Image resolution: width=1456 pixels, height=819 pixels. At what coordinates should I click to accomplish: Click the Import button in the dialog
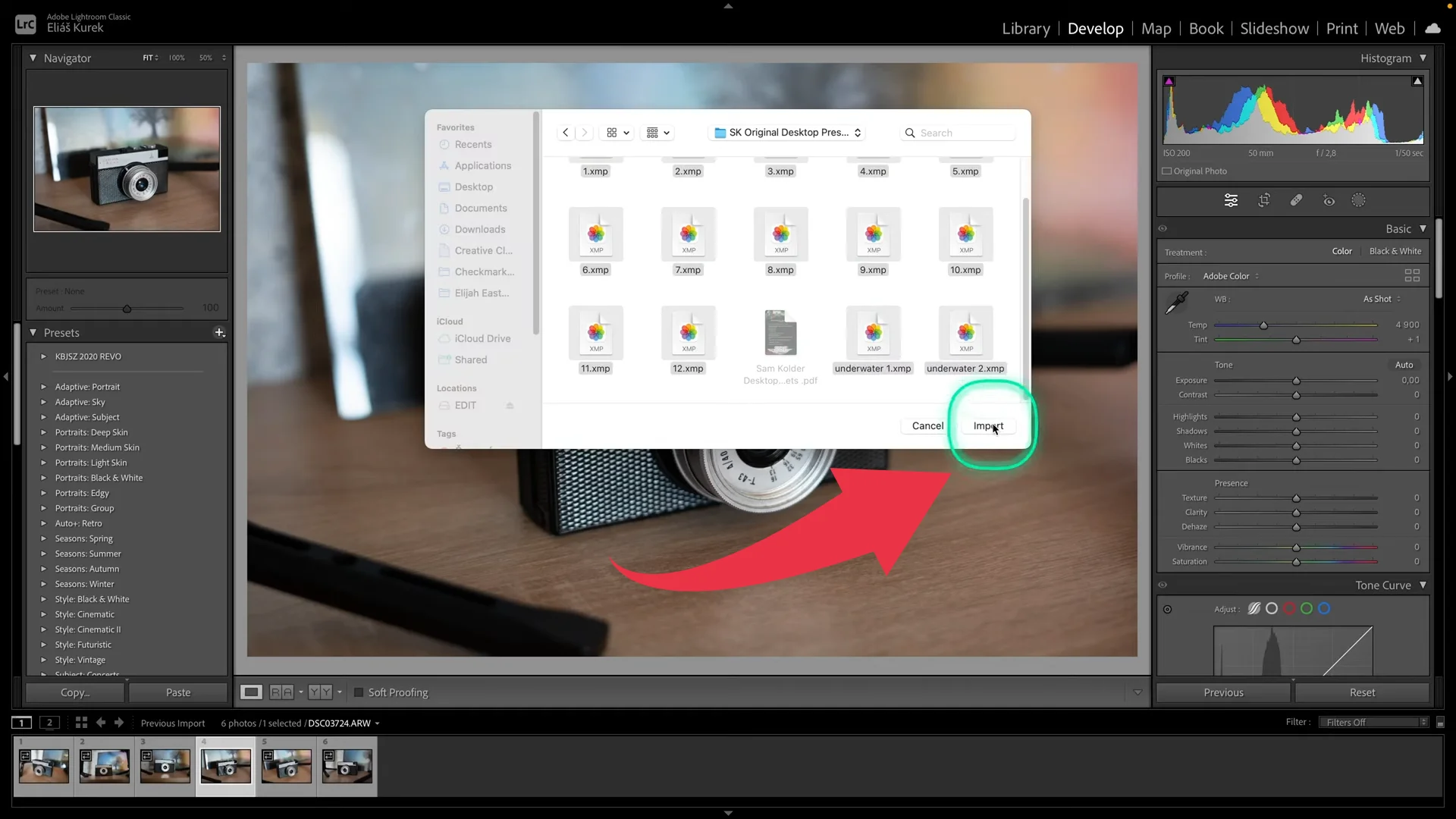pyautogui.click(x=987, y=425)
